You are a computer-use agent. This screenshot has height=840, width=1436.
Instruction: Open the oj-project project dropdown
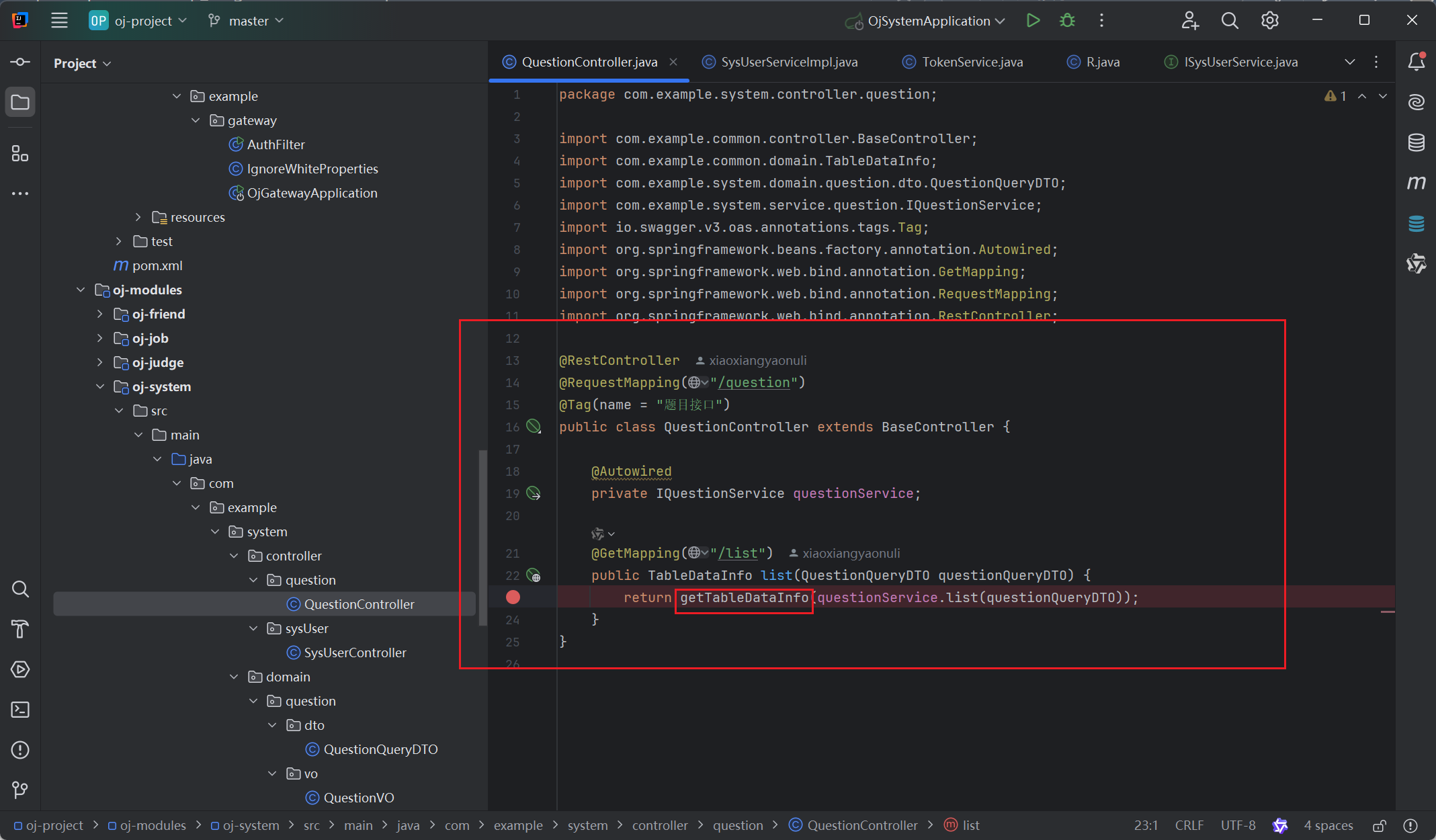[x=138, y=21]
